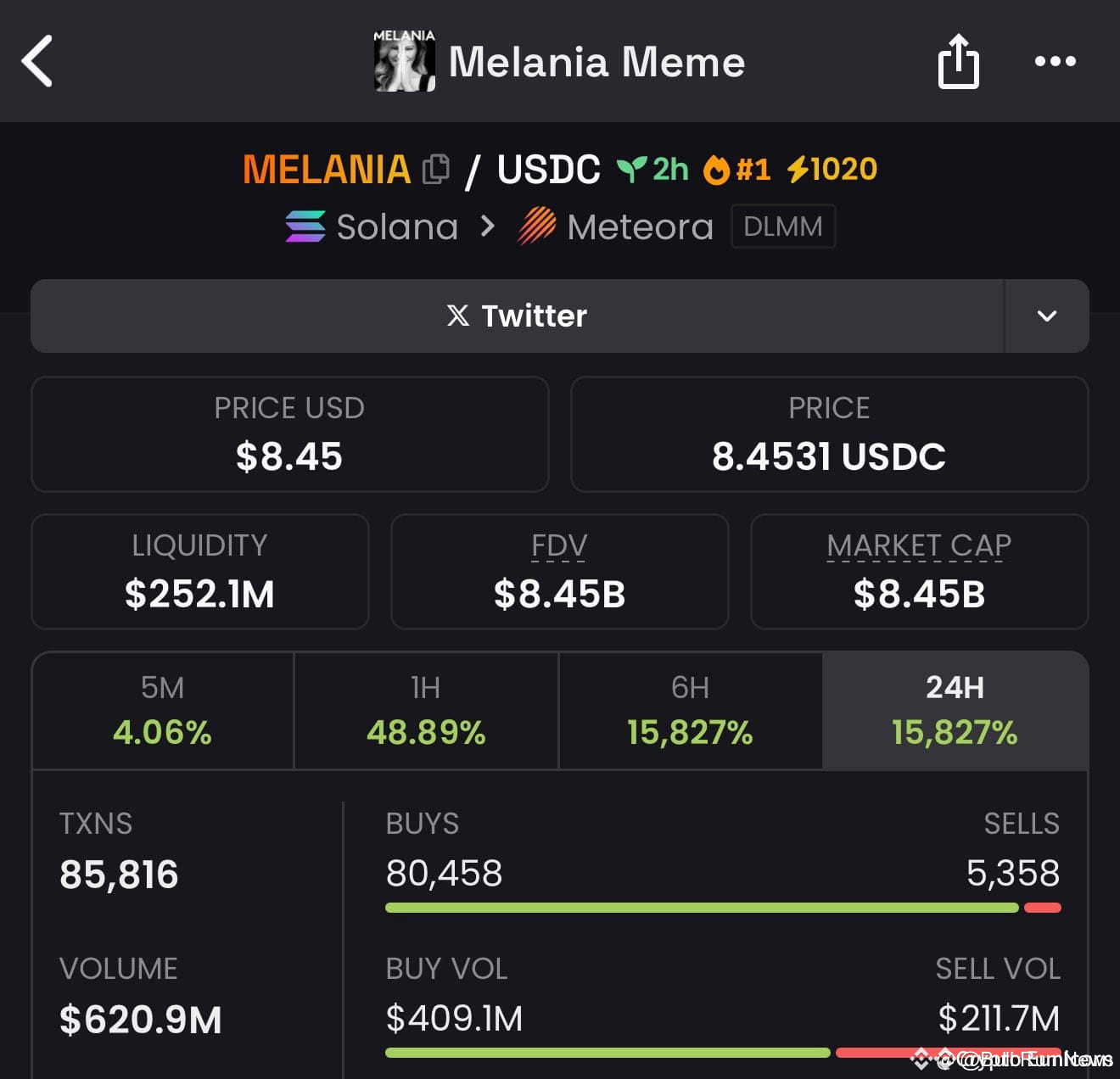Select the 1H timeframe tab
The image size is (1120, 1079).
(426, 711)
